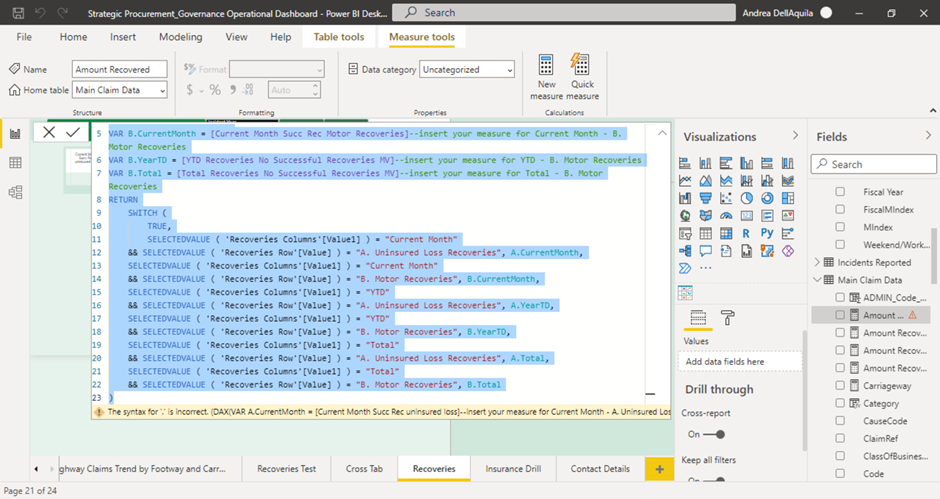Pick the Funnel visual
The height and width of the screenshot is (499, 940).
point(706,198)
